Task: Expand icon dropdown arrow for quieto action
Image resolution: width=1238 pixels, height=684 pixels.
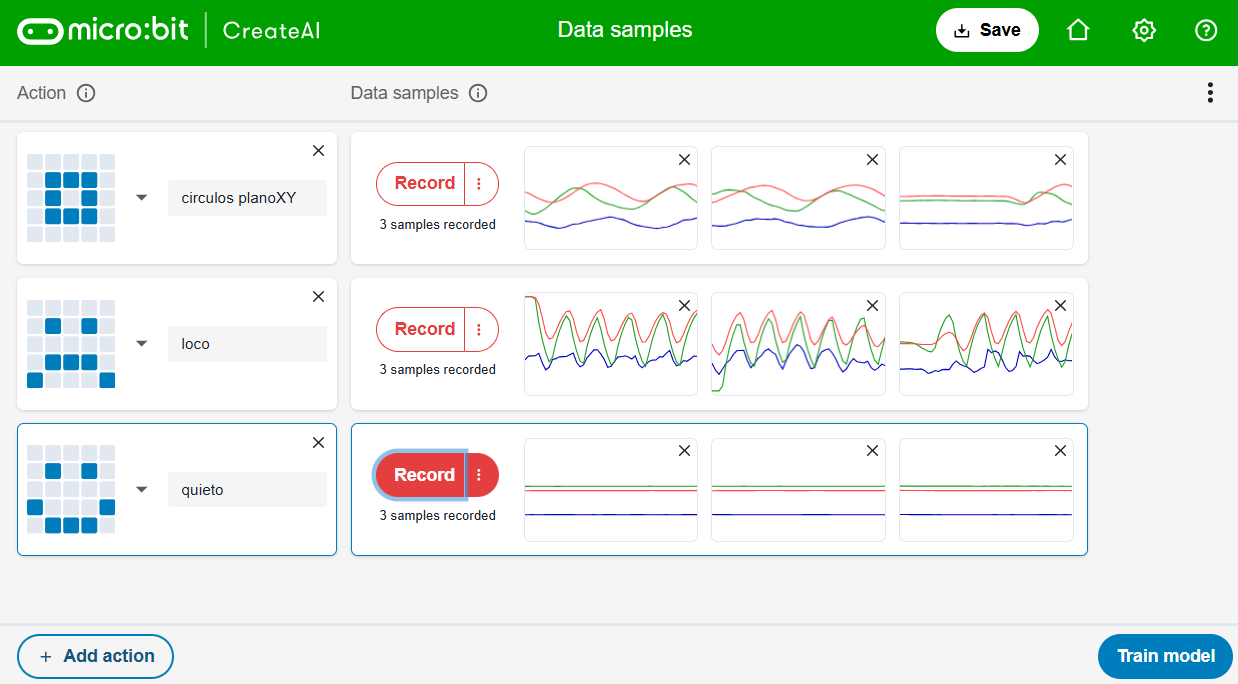Action: (142, 489)
